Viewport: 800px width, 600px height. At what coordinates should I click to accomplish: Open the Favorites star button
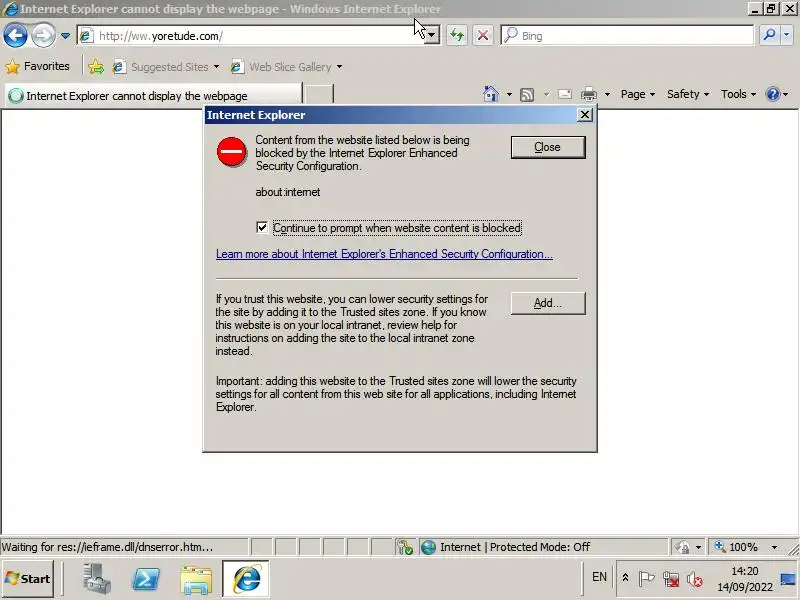click(x=38, y=66)
